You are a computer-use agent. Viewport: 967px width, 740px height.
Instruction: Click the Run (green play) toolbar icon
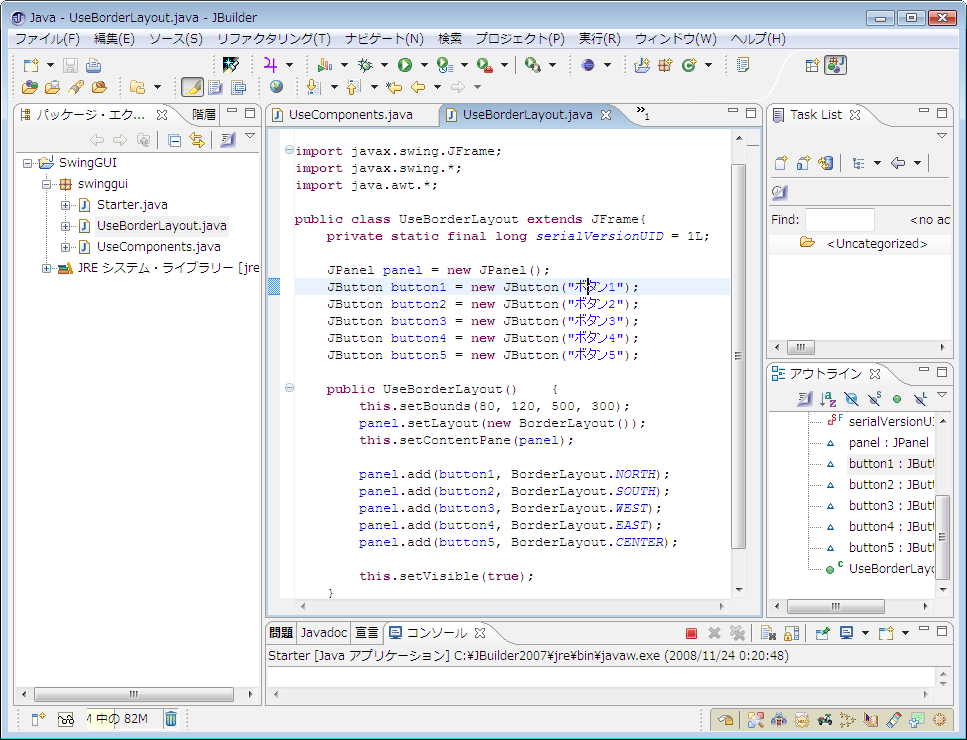404,65
